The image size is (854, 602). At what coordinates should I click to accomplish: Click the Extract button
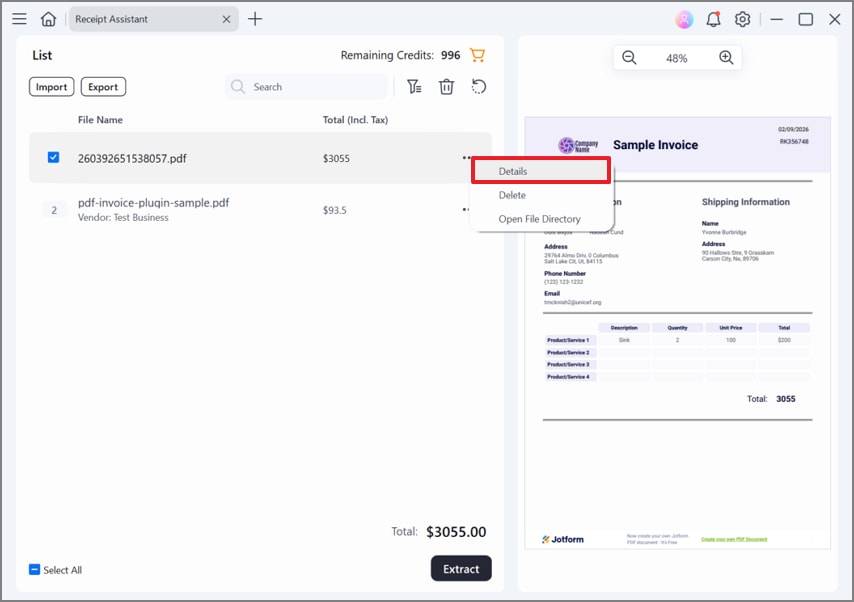point(461,568)
